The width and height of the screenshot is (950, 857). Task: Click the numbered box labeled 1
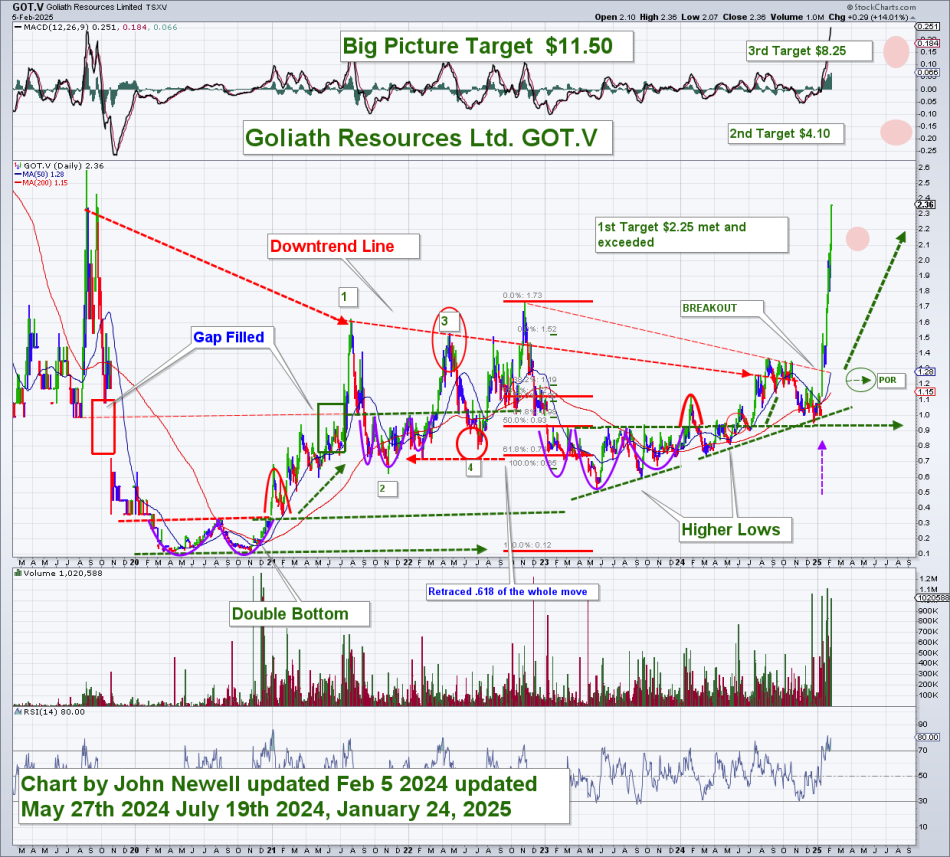click(x=344, y=296)
